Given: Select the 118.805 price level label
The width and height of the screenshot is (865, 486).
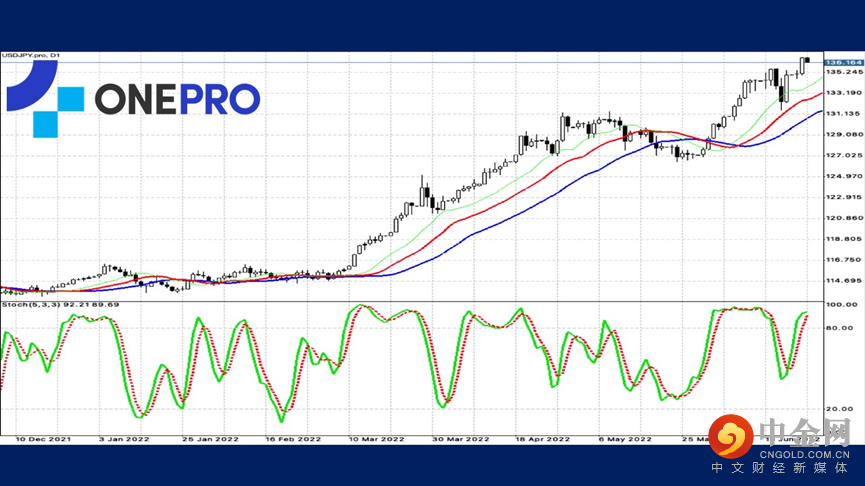Looking at the screenshot, I should (844, 239).
